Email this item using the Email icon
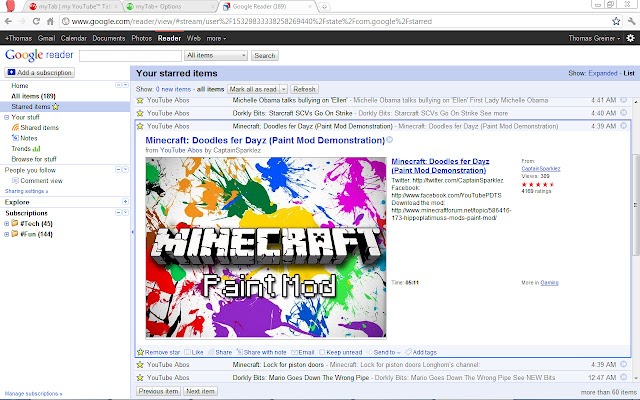Screen dimensions: 640x400 tap(294, 352)
